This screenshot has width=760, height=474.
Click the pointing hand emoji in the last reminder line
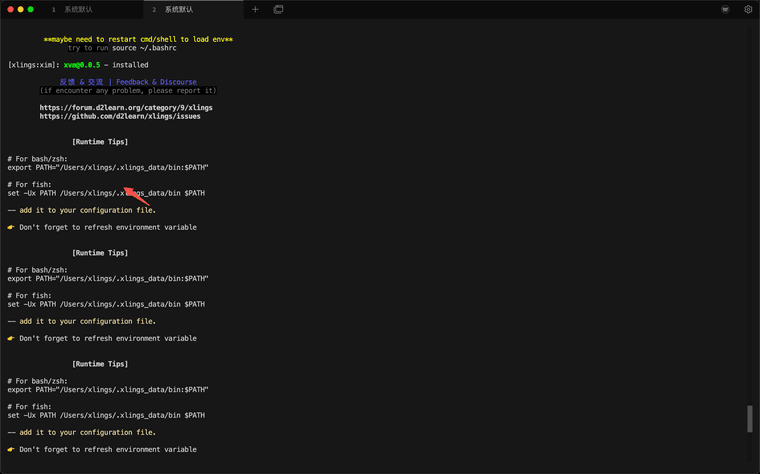coord(11,450)
